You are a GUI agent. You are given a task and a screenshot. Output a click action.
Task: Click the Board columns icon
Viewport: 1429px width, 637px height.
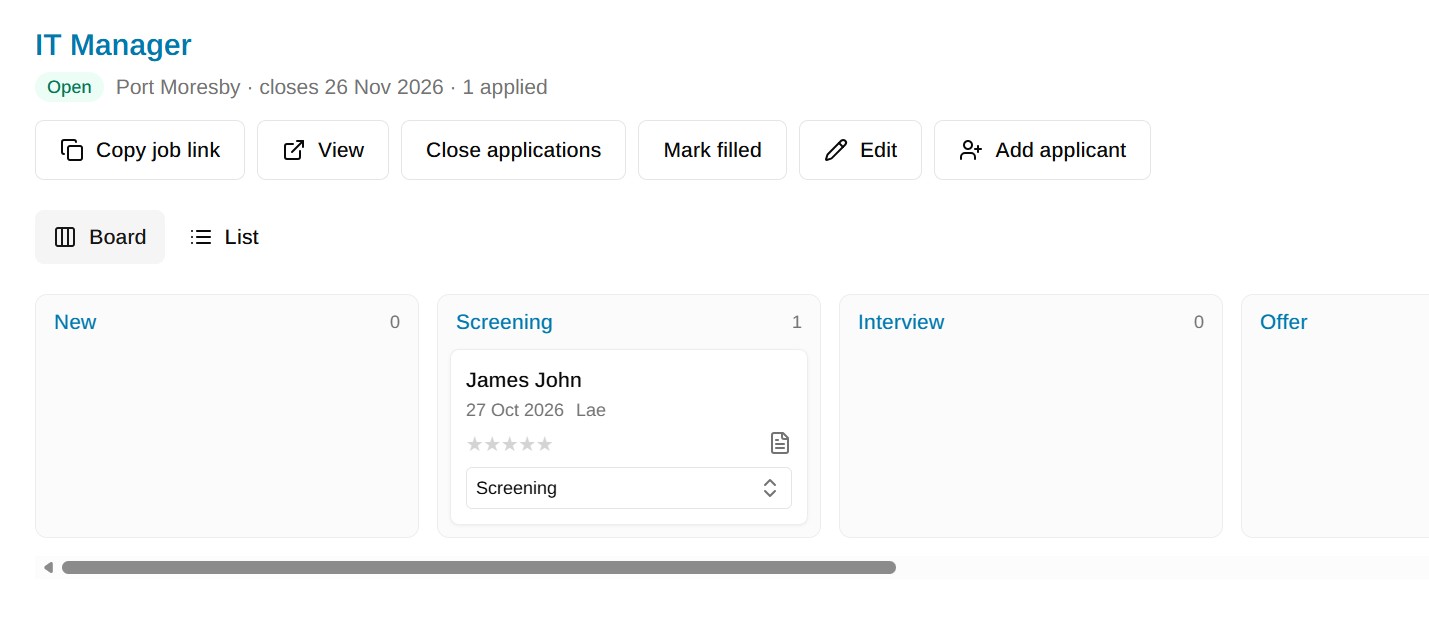pyautogui.click(x=65, y=237)
